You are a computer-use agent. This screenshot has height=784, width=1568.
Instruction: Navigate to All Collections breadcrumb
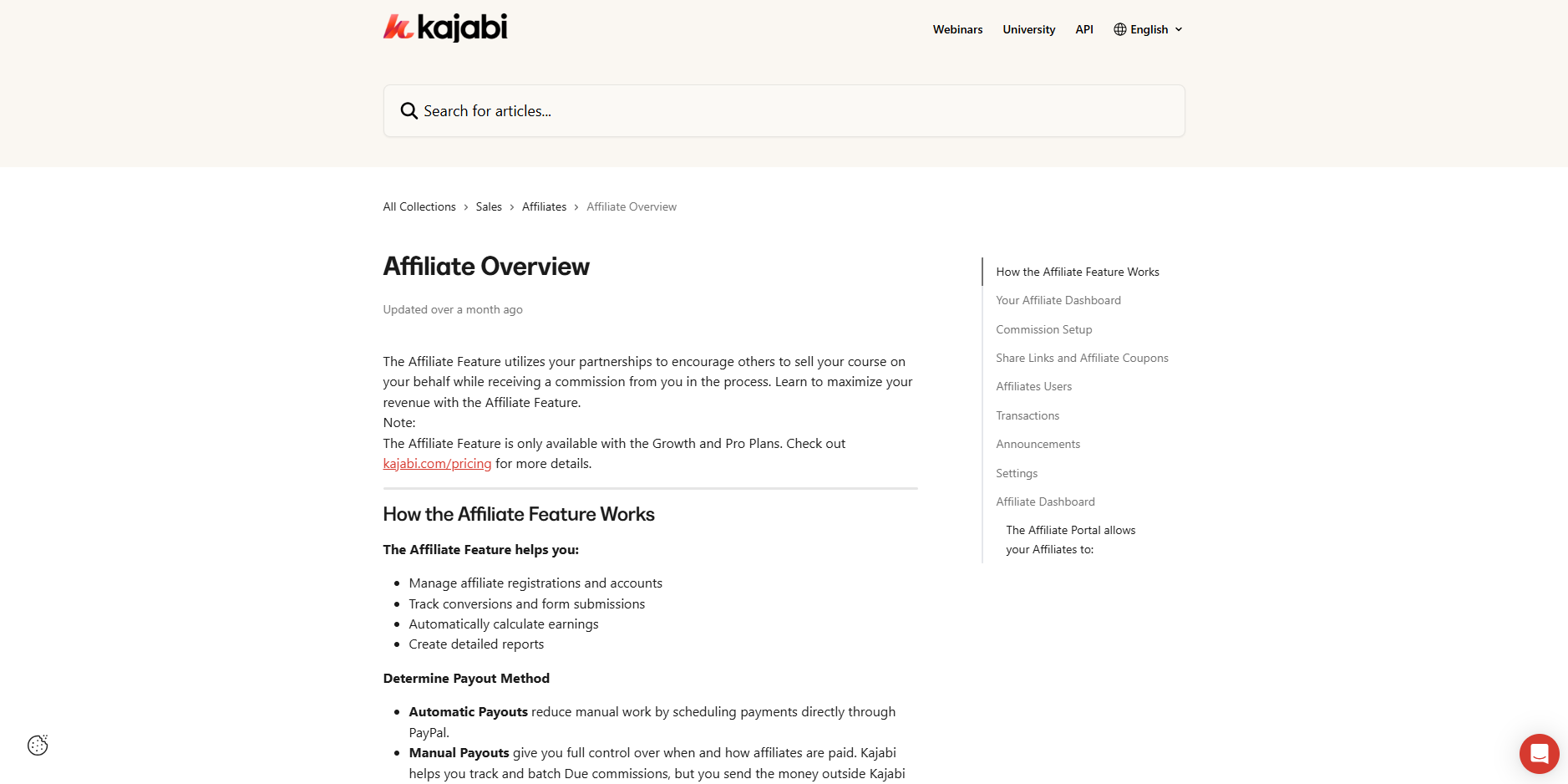point(419,206)
